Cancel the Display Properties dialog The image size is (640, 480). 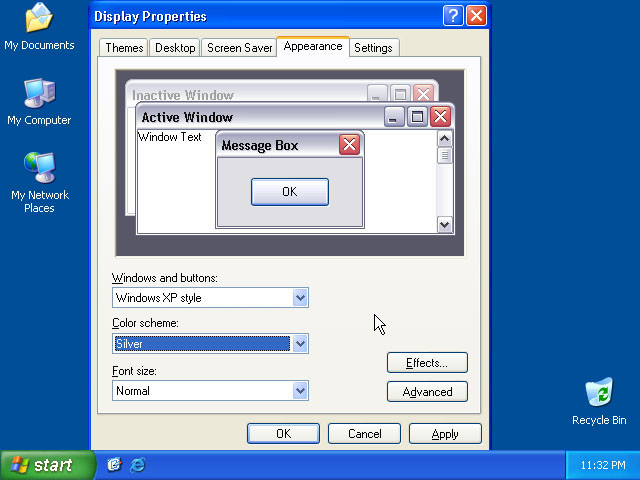364,433
